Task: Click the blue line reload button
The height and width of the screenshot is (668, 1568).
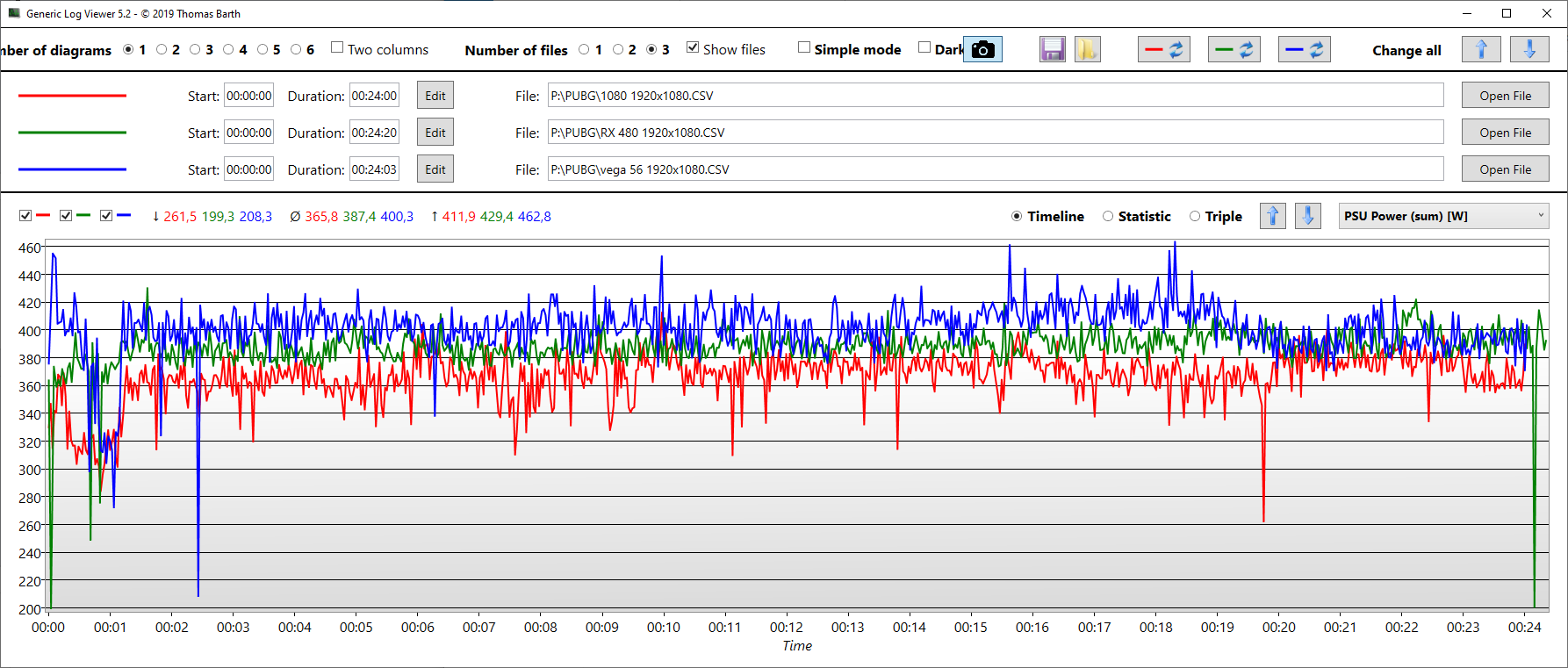Action: pyautogui.click(x=1304, y=50)
